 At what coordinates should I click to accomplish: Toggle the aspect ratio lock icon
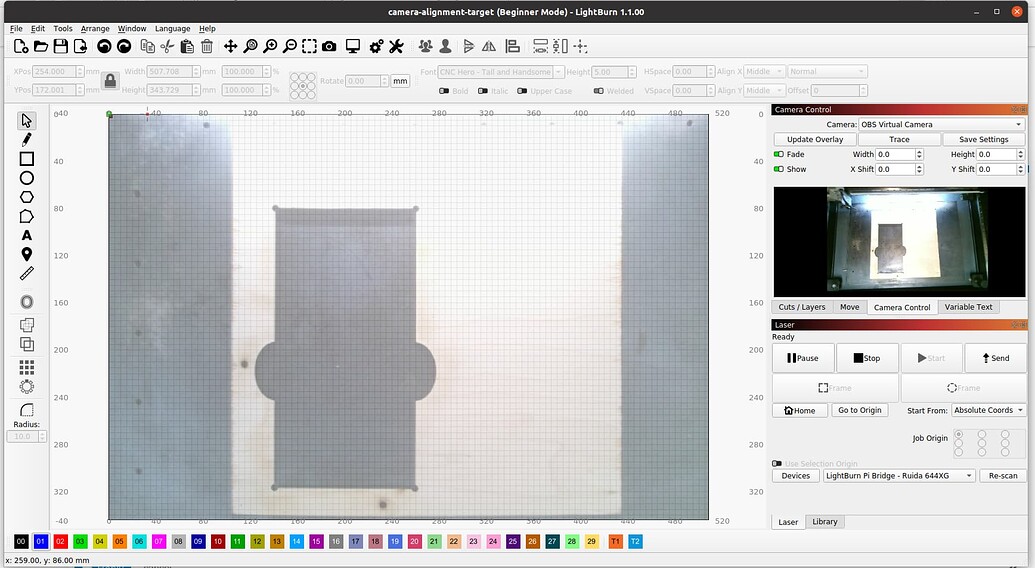pos(110,81)
